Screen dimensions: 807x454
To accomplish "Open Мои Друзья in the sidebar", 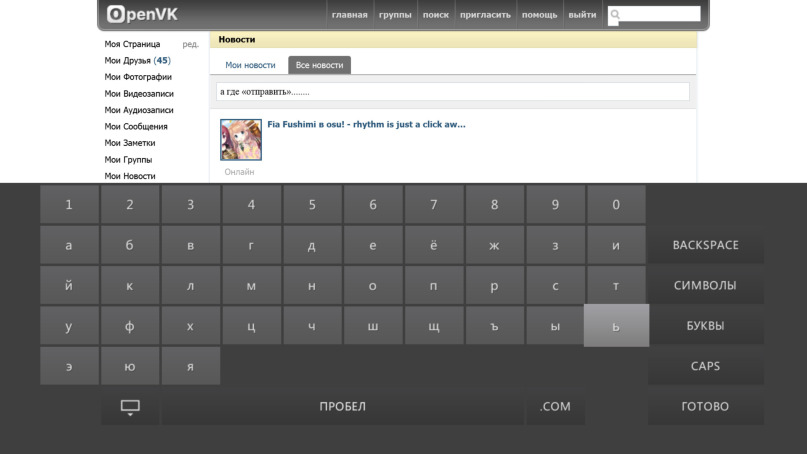I will (x=137, y=61).
